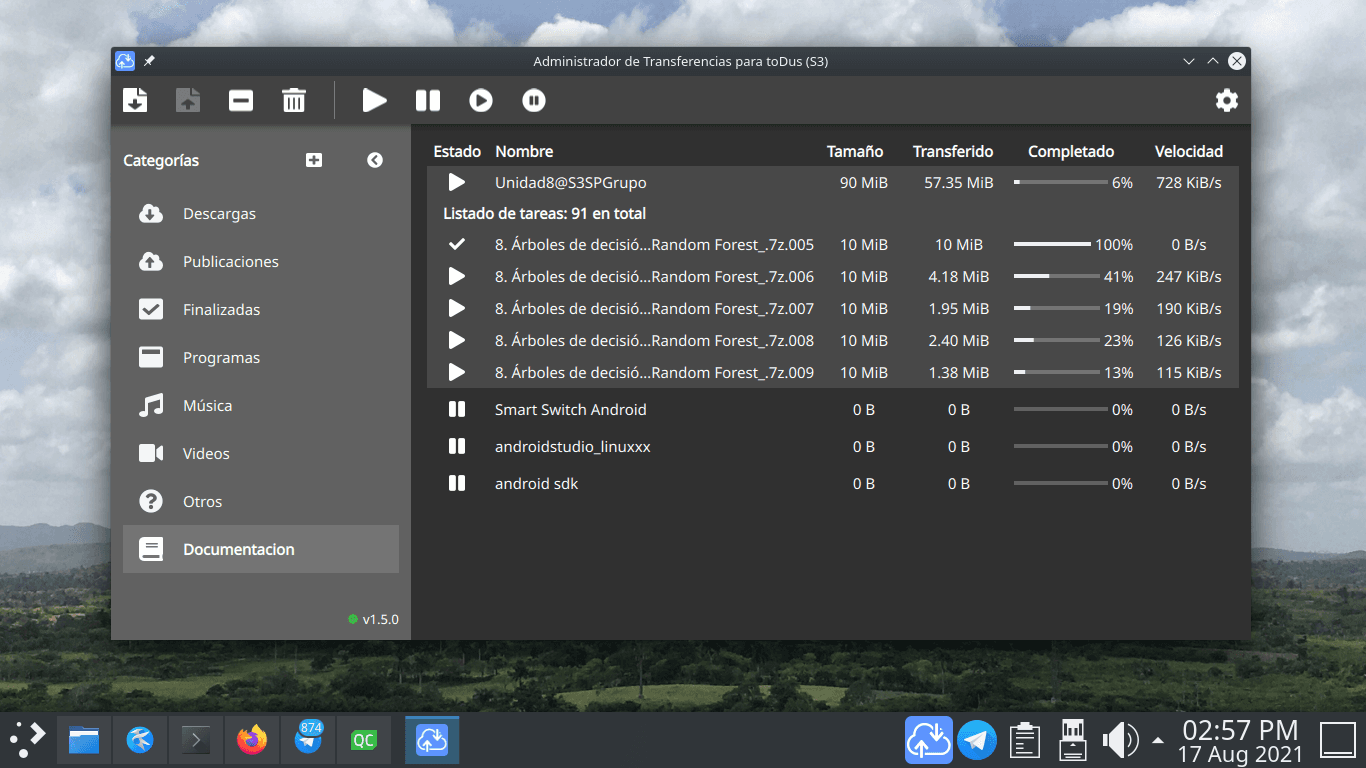The image size is (1366, 768).
Task: Collapse the Categorías sidebar with chevron
Action: pos(375,160)
